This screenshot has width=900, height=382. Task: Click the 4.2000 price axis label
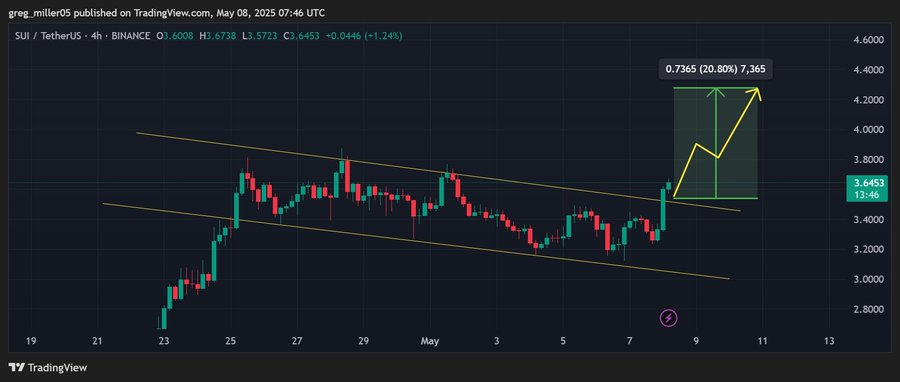coord(868,100)
